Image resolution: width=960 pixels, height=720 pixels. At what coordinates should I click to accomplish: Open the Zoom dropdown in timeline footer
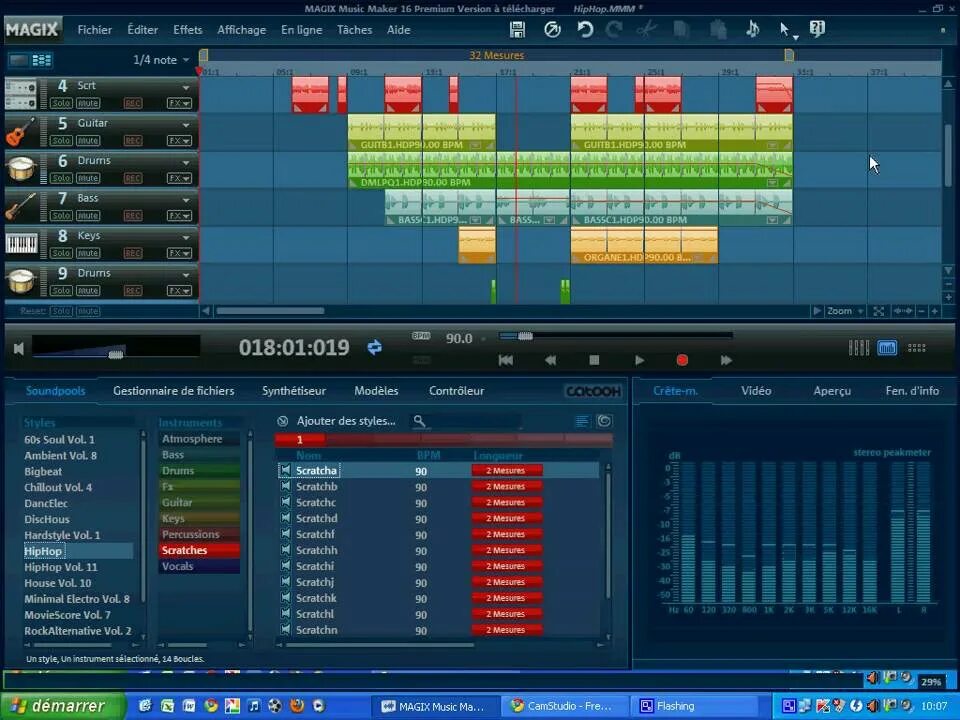coord(845,311)
